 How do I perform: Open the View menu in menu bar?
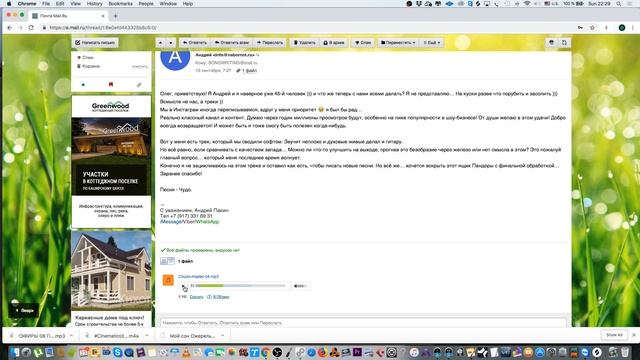coord(76,4)
